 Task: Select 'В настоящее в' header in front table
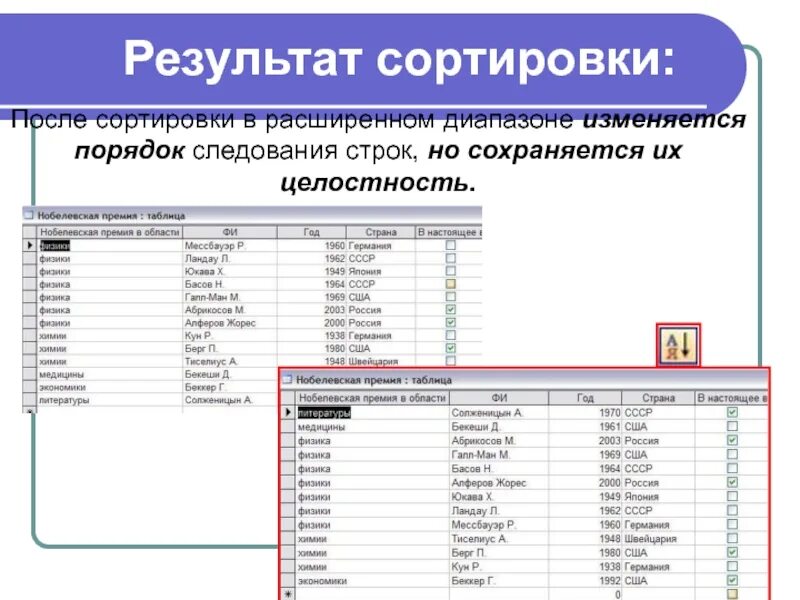click(732, 397)
